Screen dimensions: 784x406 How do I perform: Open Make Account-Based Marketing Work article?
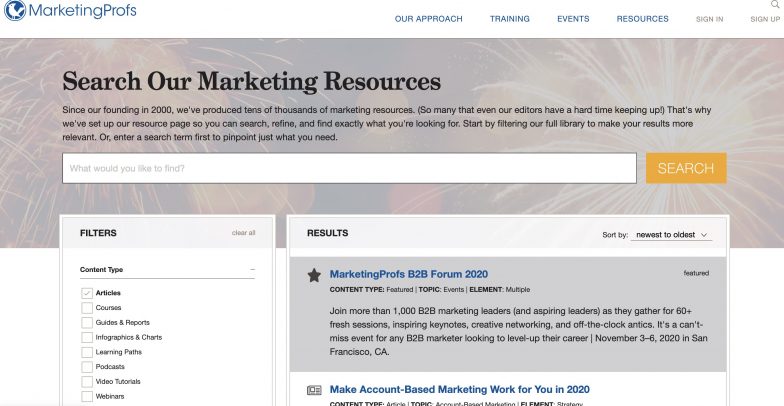[x=460, y=390]
